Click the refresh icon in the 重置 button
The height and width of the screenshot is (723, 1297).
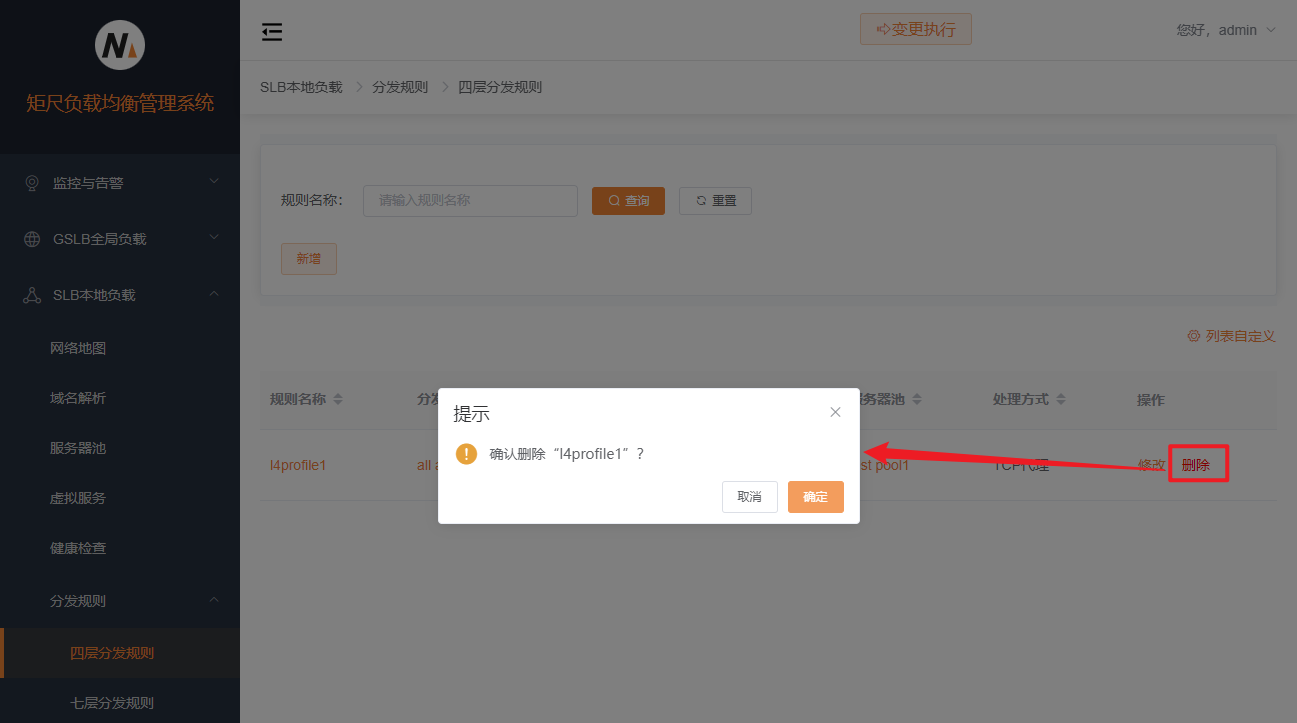pyautogui.click(x=699, y=200)
